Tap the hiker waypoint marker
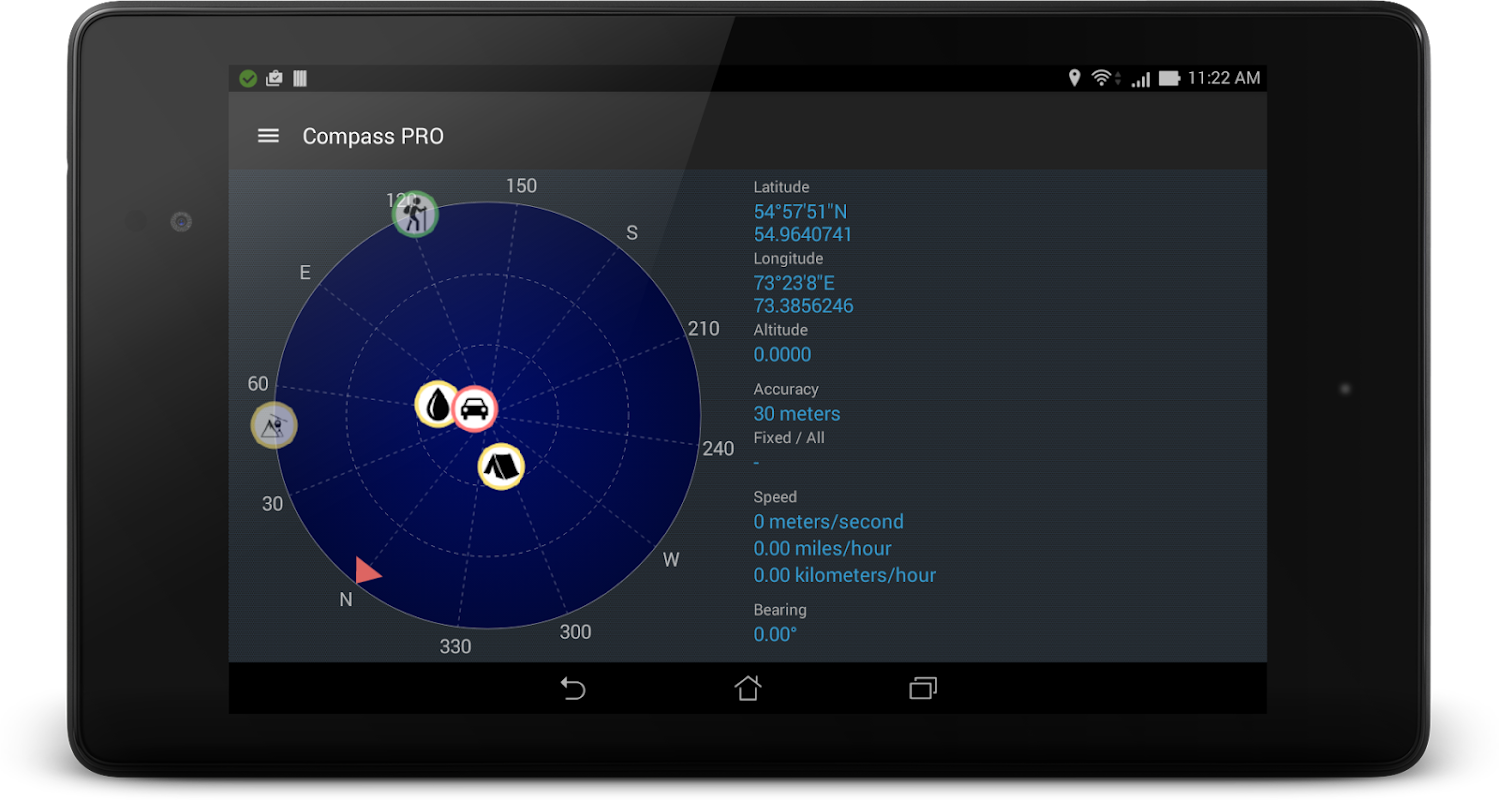Viewport: 1499px width, 800px height. tap(415, 214)
